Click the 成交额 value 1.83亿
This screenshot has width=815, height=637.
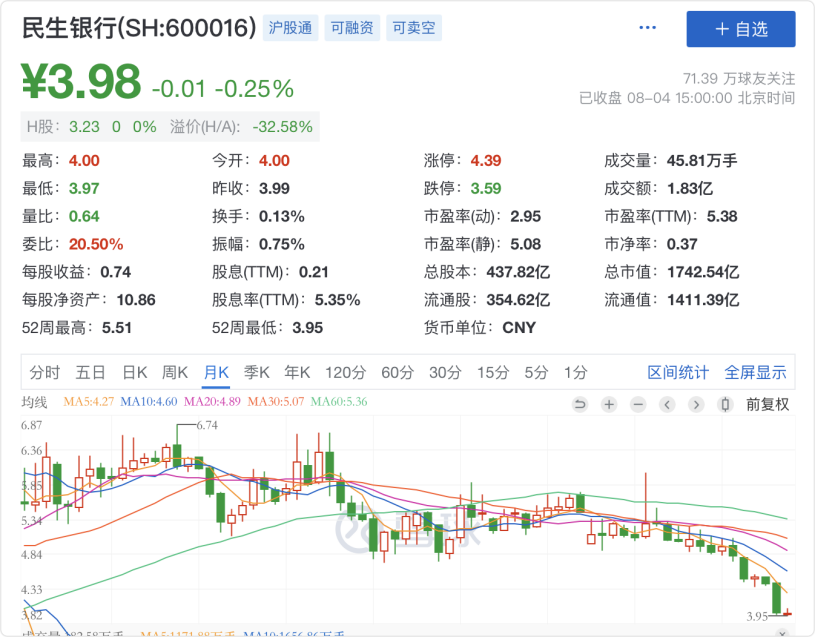click(690, 189)
